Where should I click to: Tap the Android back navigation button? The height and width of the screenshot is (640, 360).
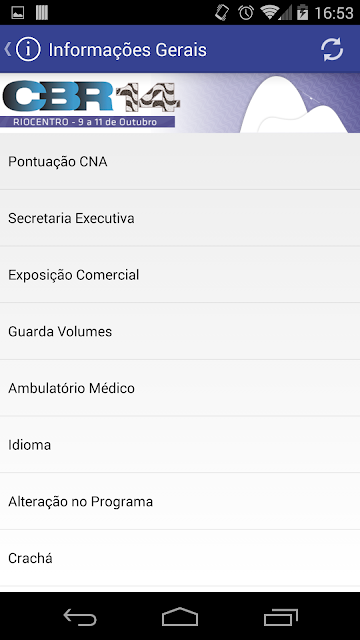pyautogui.click(x=80, y=617)
